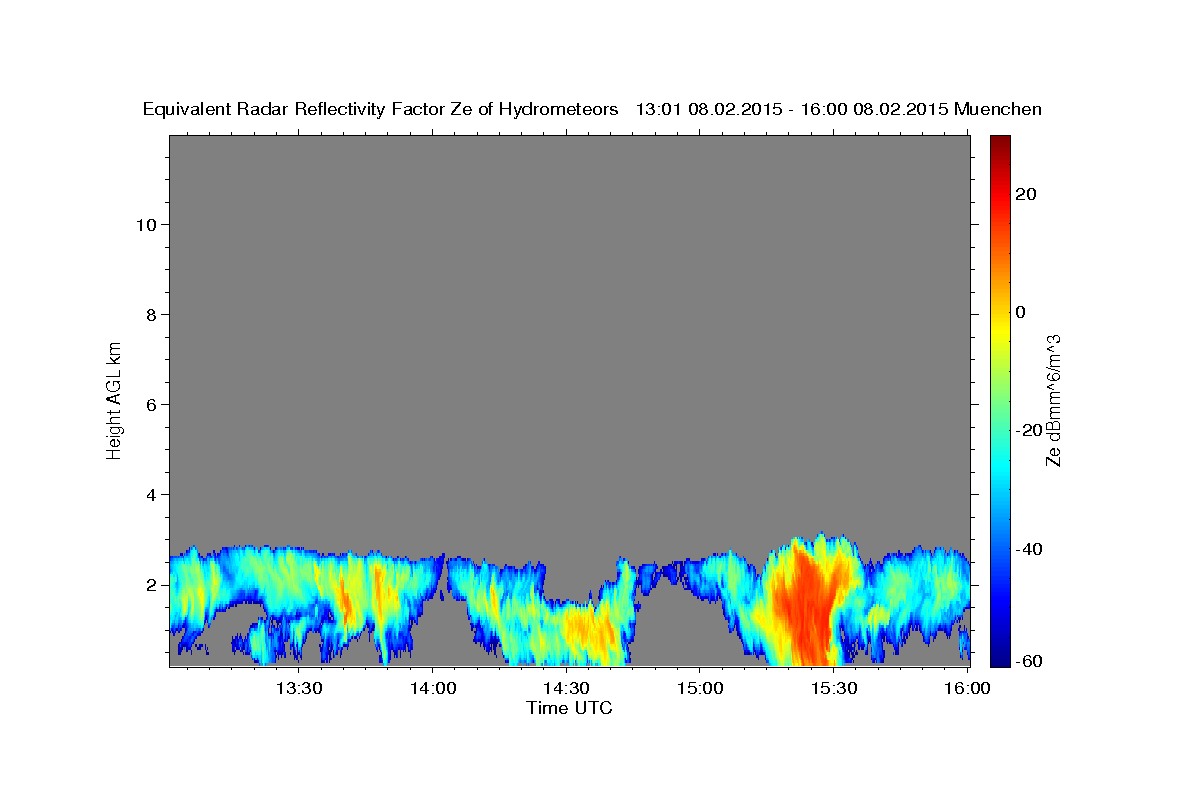Click the height tick label 6
1200x800 pixels.
[x=152, y=405]
